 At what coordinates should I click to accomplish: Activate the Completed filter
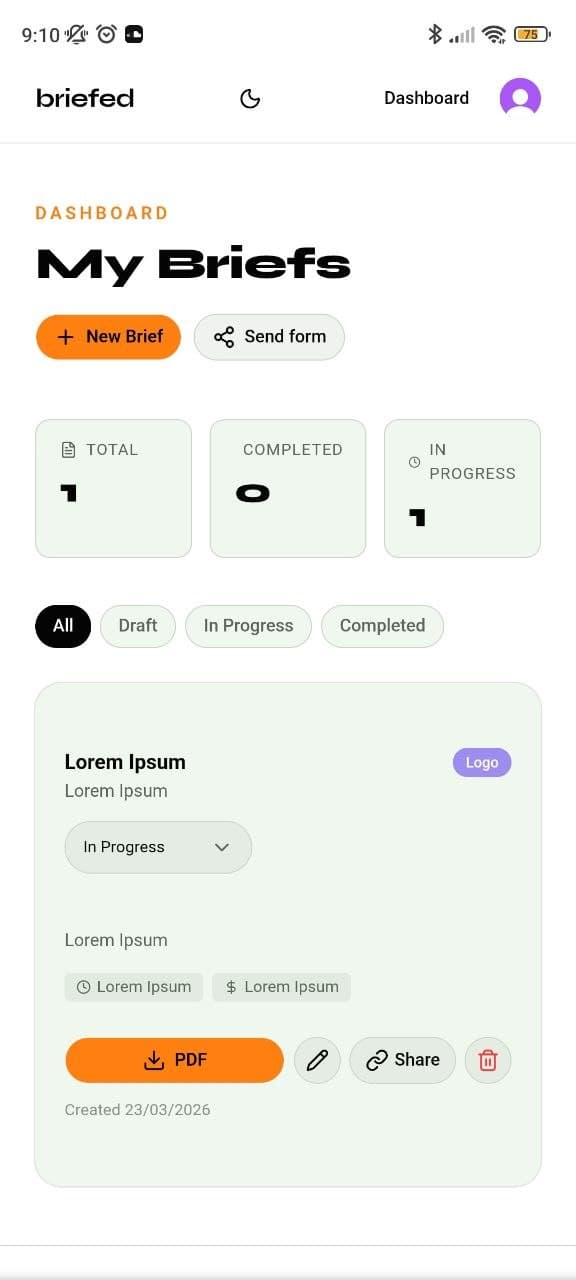tap(382, 626)
